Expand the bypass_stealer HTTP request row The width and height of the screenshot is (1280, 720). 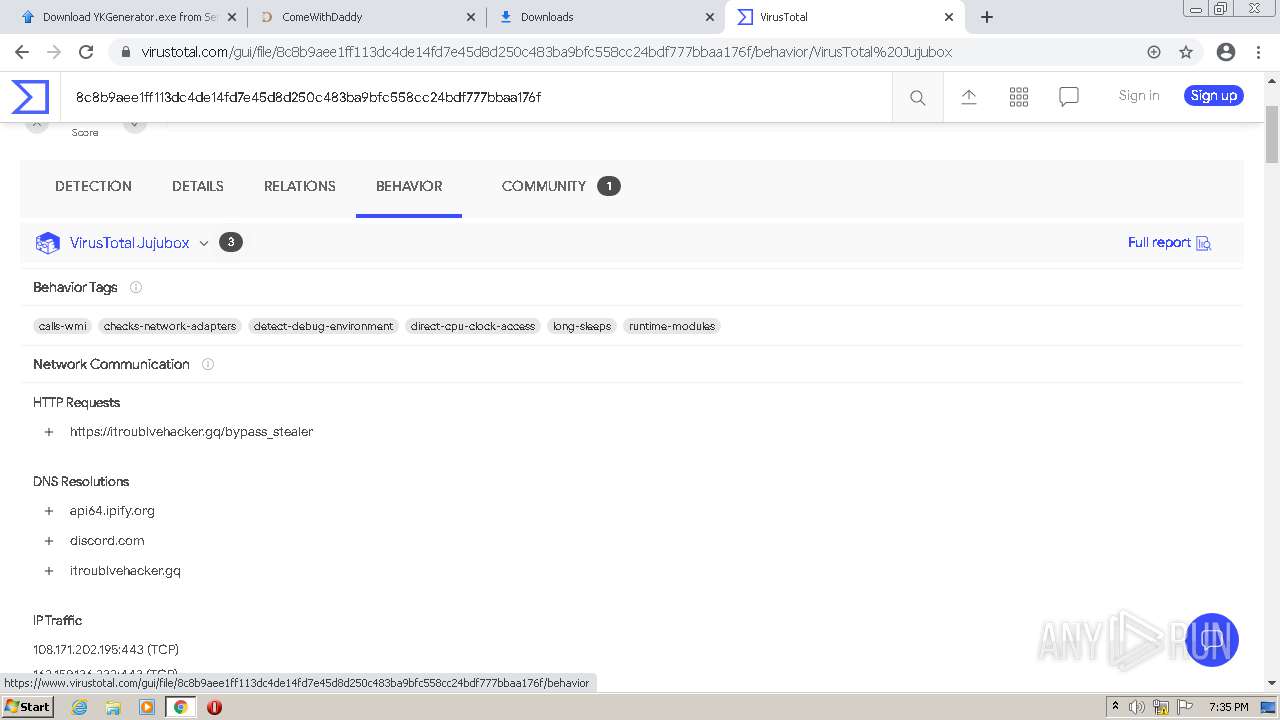pos(48,432)
